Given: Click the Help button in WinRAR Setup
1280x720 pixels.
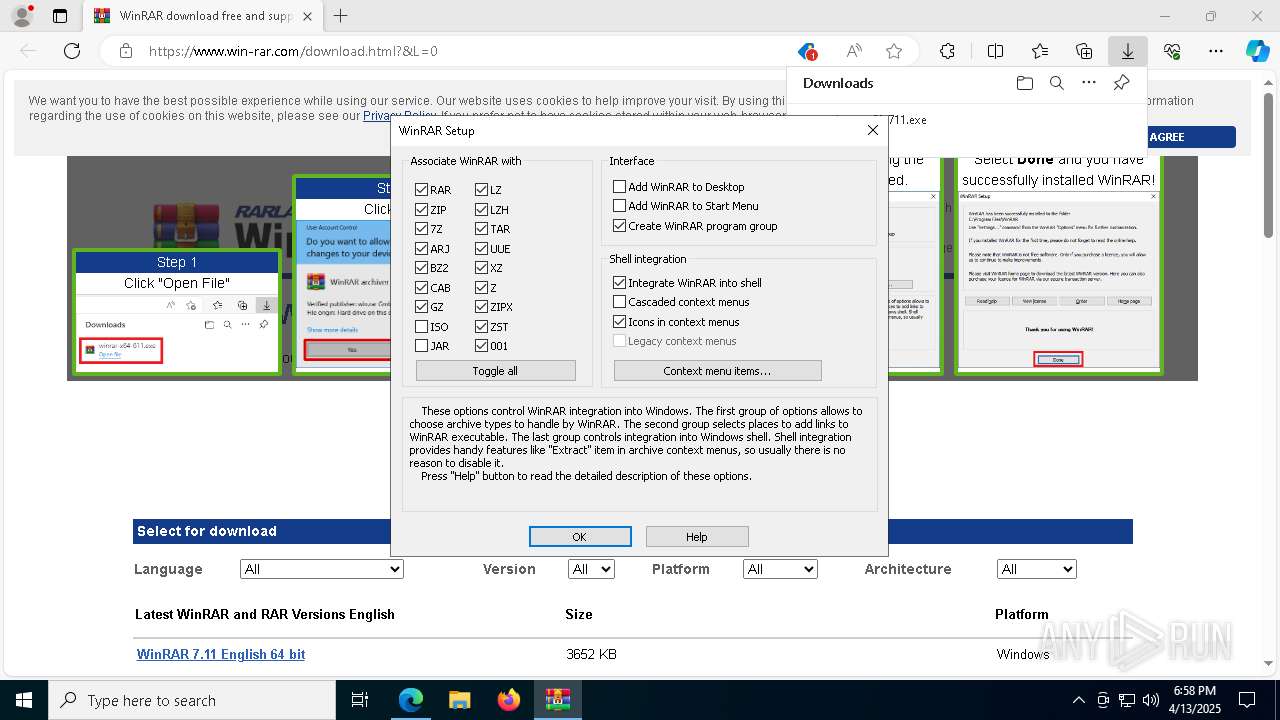Looking at the screenshot, I should click(697, 537).
